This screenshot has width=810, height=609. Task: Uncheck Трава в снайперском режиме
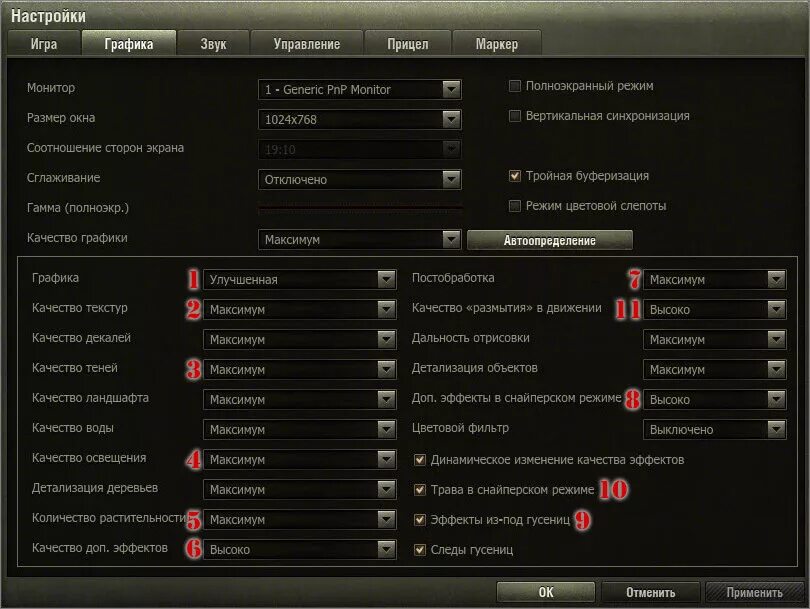point(420,490)
